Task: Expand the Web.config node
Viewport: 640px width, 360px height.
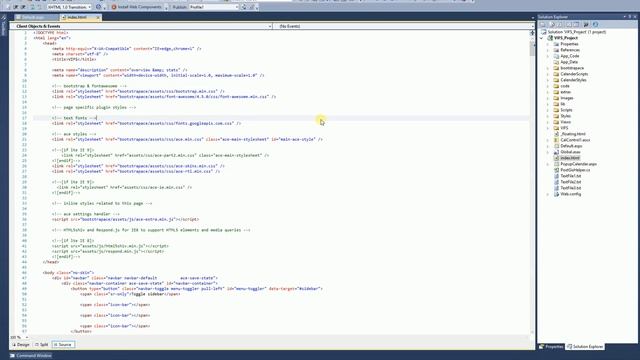Action: coord(548,194)
